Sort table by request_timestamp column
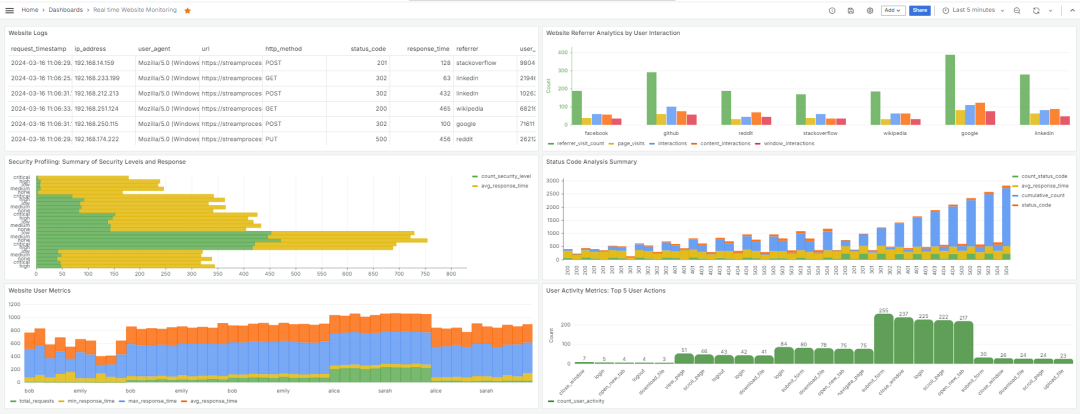Viewport: 1080px width, 414px height. click(x=39, y=49)
